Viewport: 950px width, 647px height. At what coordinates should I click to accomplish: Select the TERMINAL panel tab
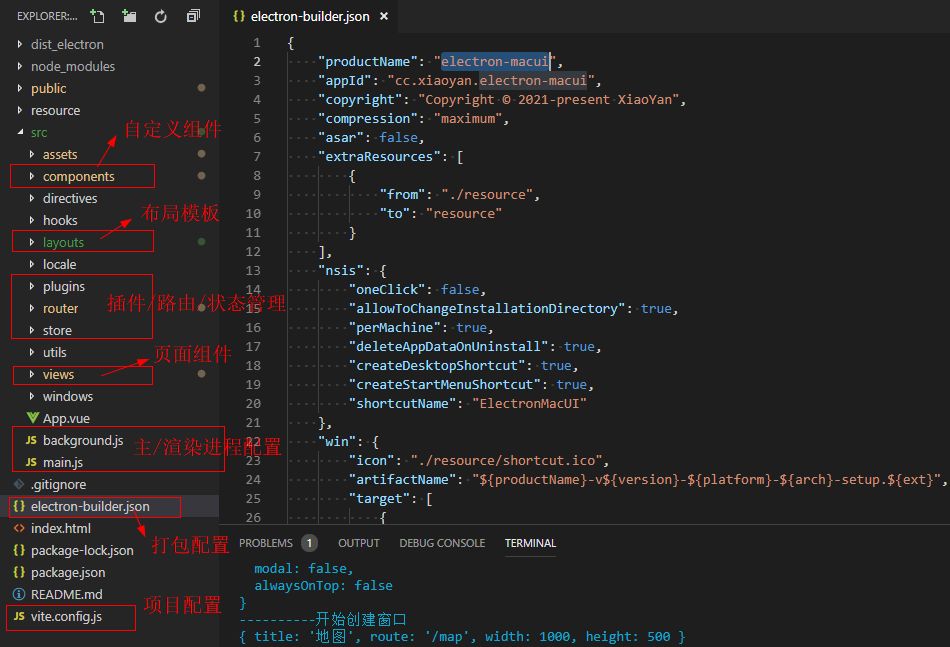529,543
